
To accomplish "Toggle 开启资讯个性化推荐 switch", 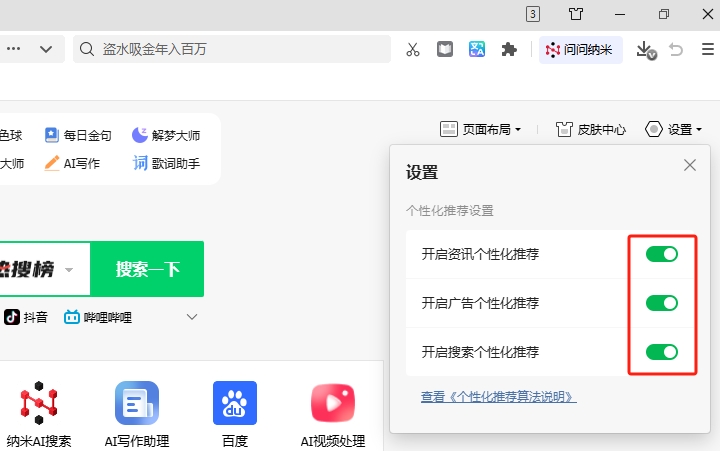I will pos(661,254).
